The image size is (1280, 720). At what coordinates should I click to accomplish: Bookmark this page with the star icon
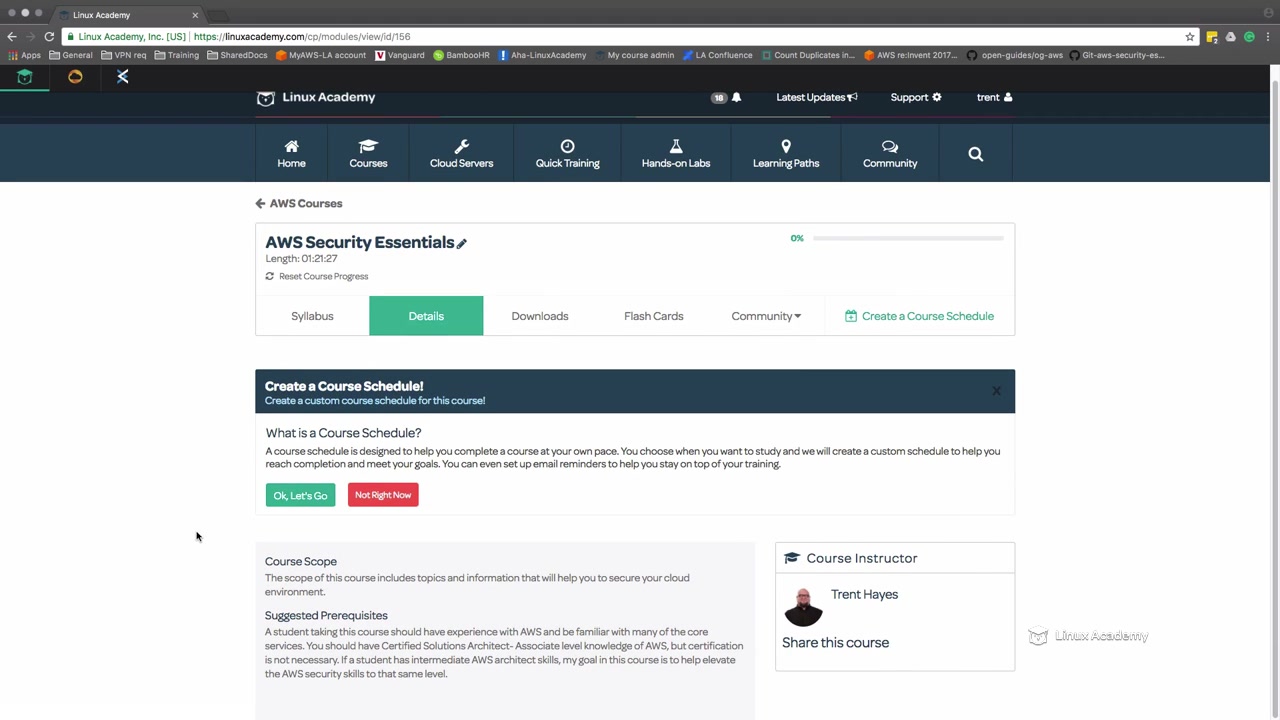click(x=1190, y=37)
